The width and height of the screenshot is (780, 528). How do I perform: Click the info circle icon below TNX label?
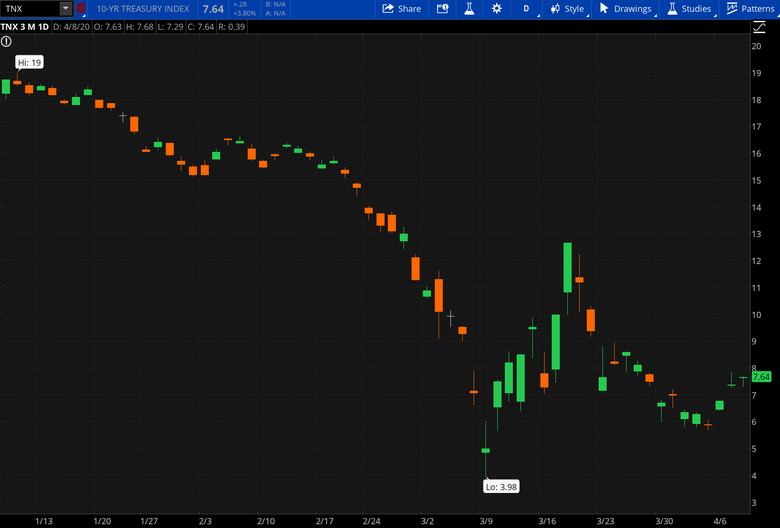[6, 42]
